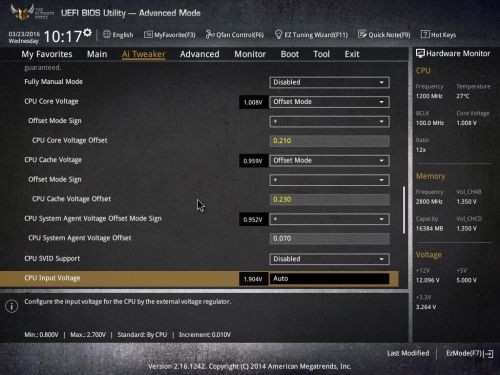Click the CPU System Agent Voltage Offset label

coord(80,238)
